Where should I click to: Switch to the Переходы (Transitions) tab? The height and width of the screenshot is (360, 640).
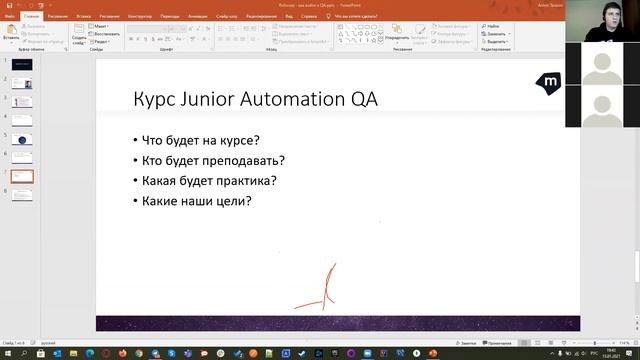click(170, 16)
